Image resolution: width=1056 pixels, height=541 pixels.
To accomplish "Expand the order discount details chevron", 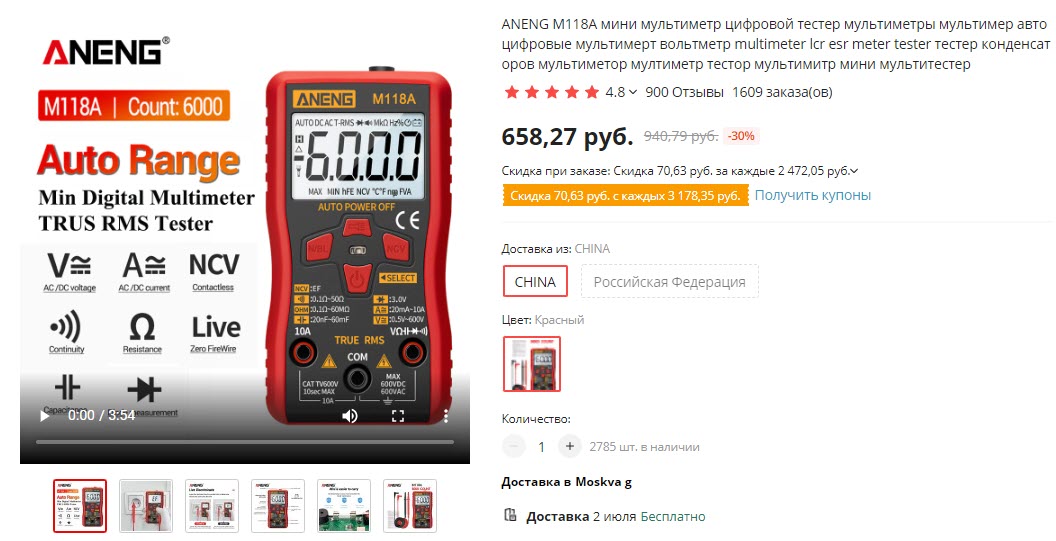I will click(x=855, y=171).
